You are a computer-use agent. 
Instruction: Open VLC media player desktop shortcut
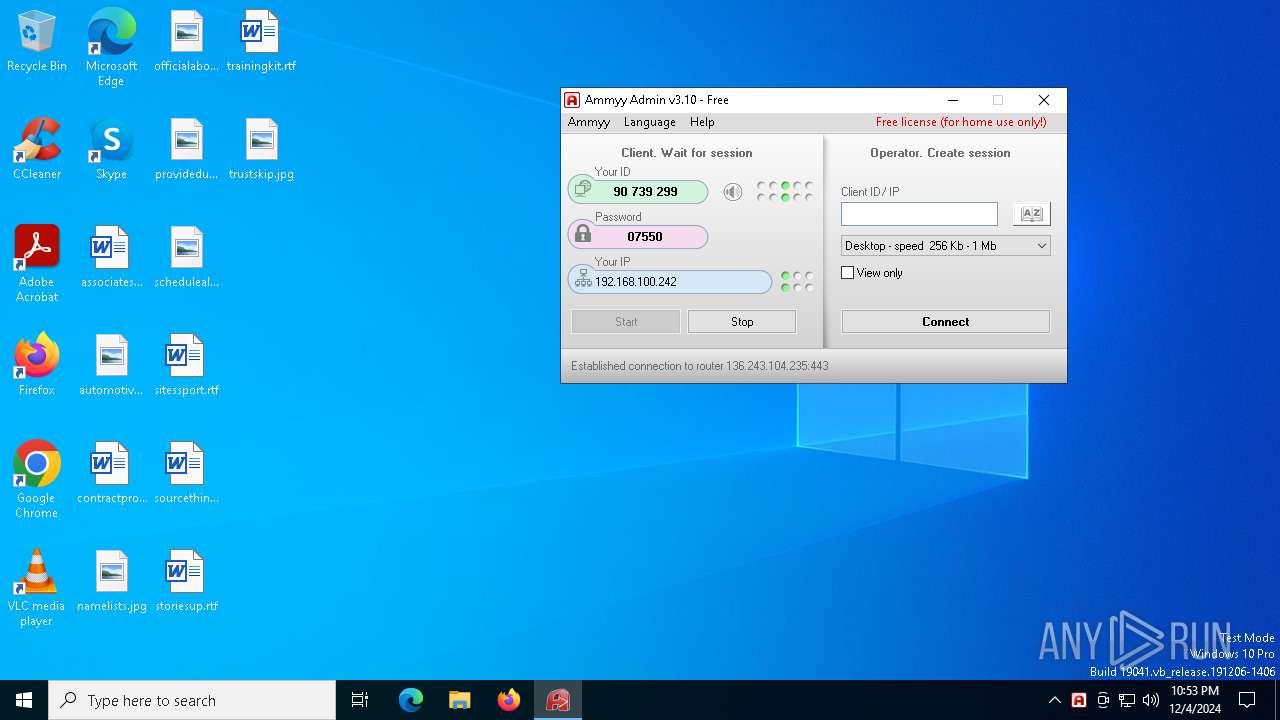[x=37, y=588]
